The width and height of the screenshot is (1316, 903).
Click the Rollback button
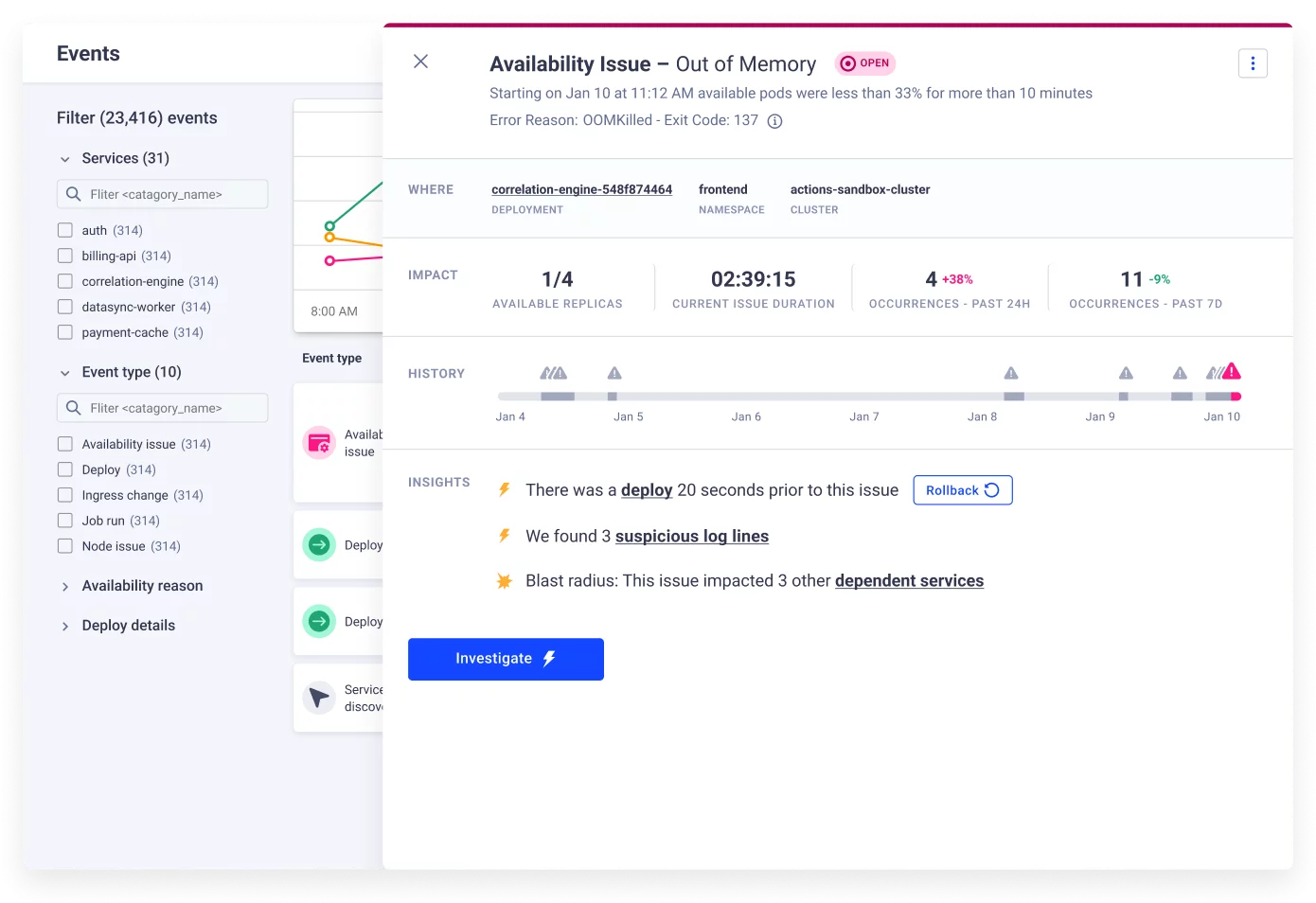tap(963, 490)
